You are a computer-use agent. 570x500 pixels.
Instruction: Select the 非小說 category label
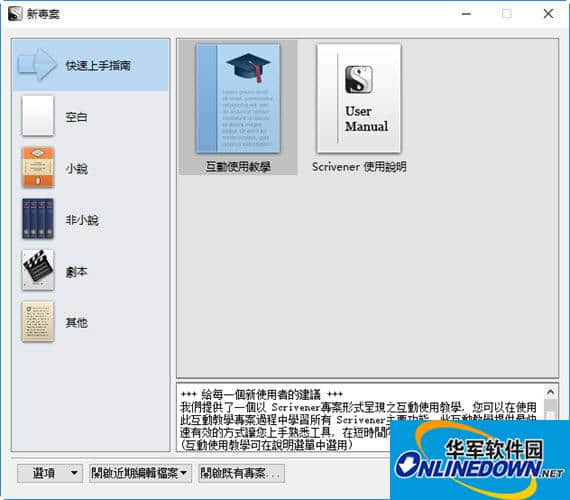point(82,220)
